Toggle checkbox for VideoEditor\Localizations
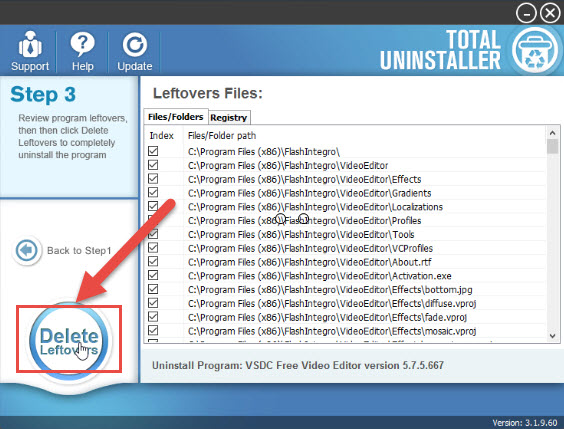The width and height of the screenshot is (564, 429). tap(153, 206)
